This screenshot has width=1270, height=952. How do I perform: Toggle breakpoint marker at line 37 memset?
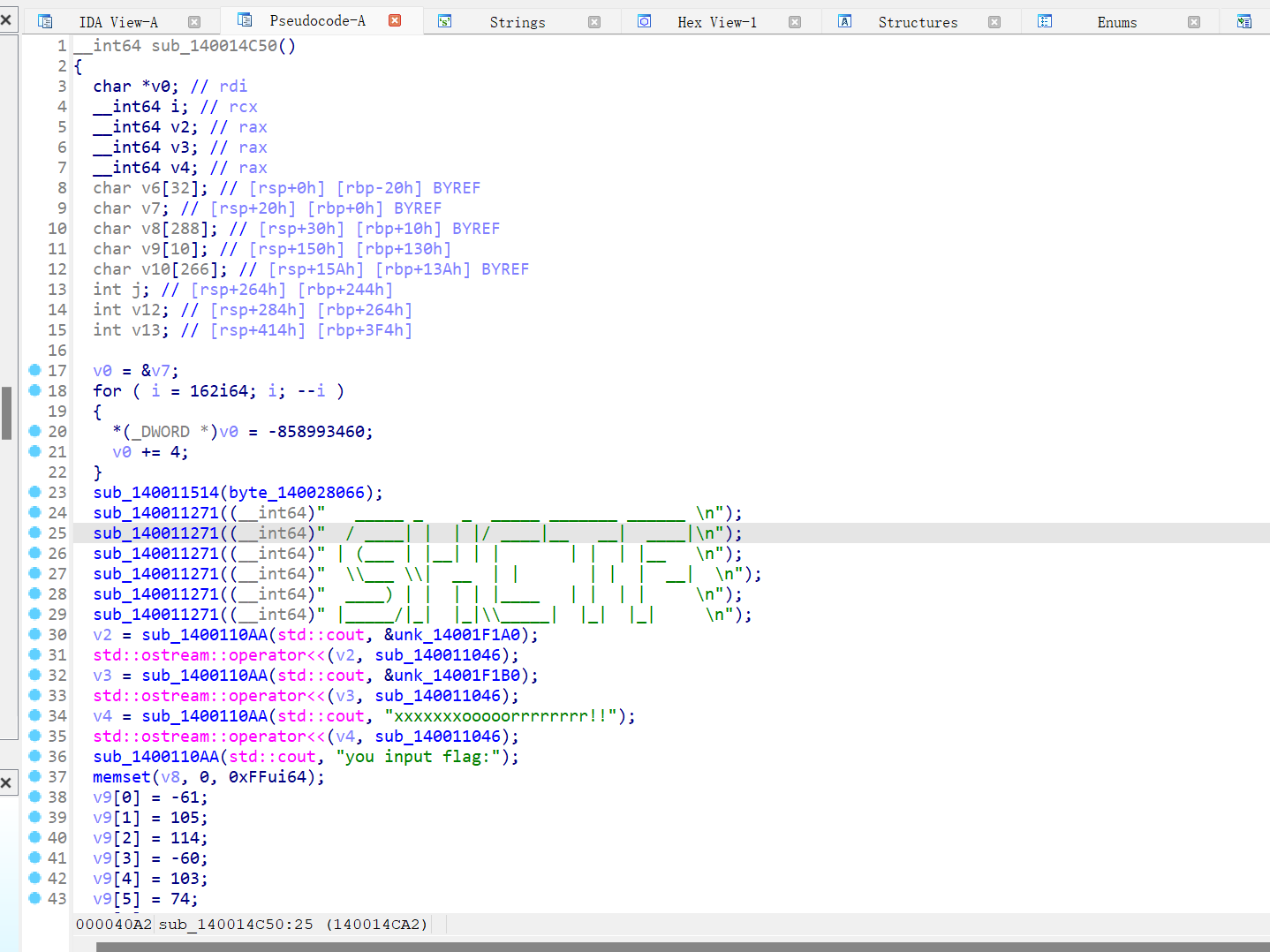(x=35, y=776)
